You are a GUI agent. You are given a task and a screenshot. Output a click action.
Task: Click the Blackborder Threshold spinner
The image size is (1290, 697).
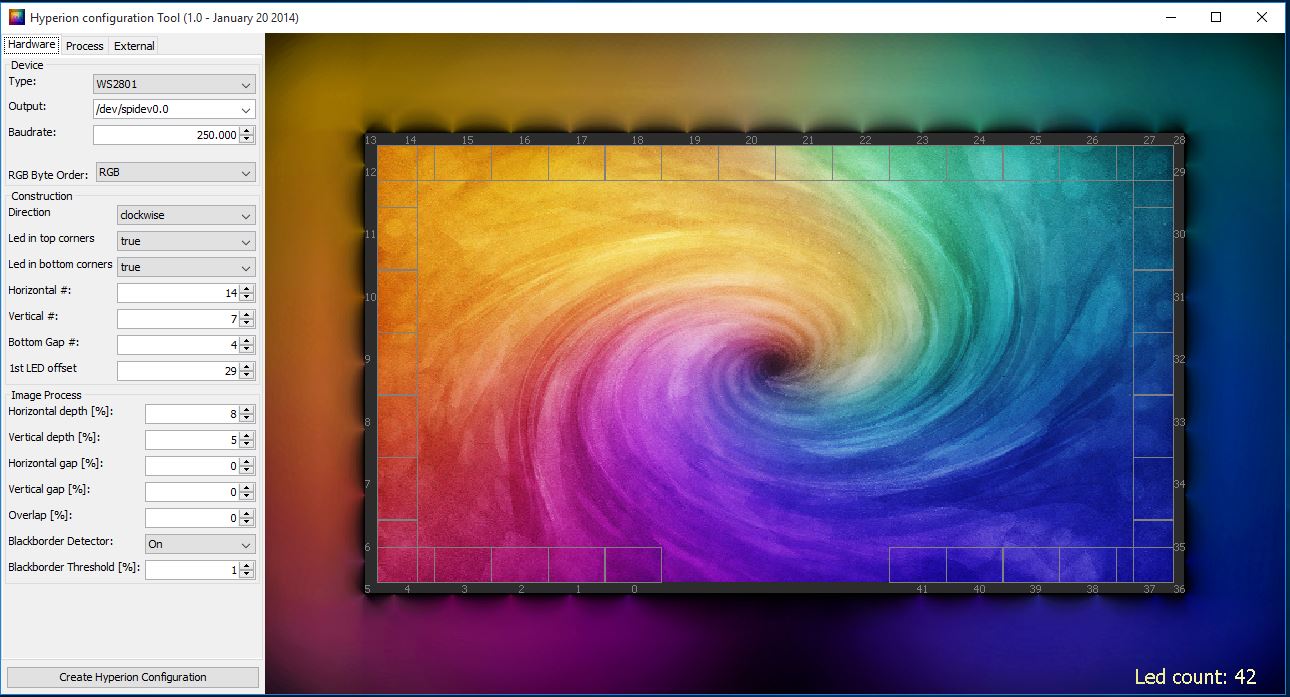[x=192, y=570]
